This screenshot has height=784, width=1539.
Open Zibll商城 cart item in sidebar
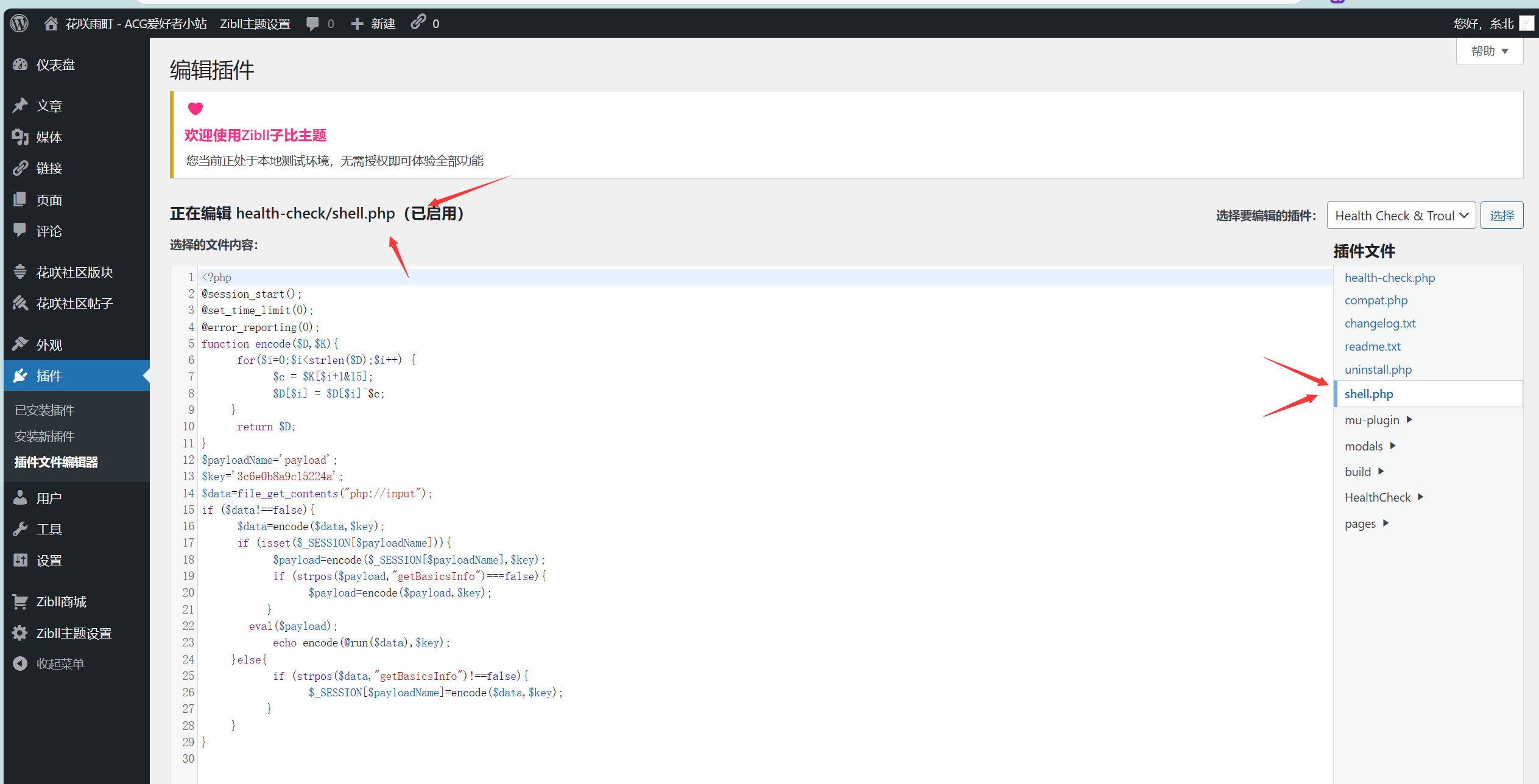[x=61, y=601]
